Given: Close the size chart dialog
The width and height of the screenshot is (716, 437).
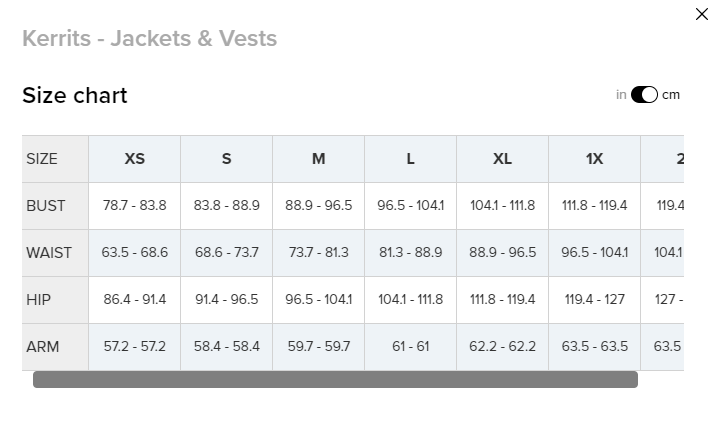Looking at the screenshot, I should [701, 14].
